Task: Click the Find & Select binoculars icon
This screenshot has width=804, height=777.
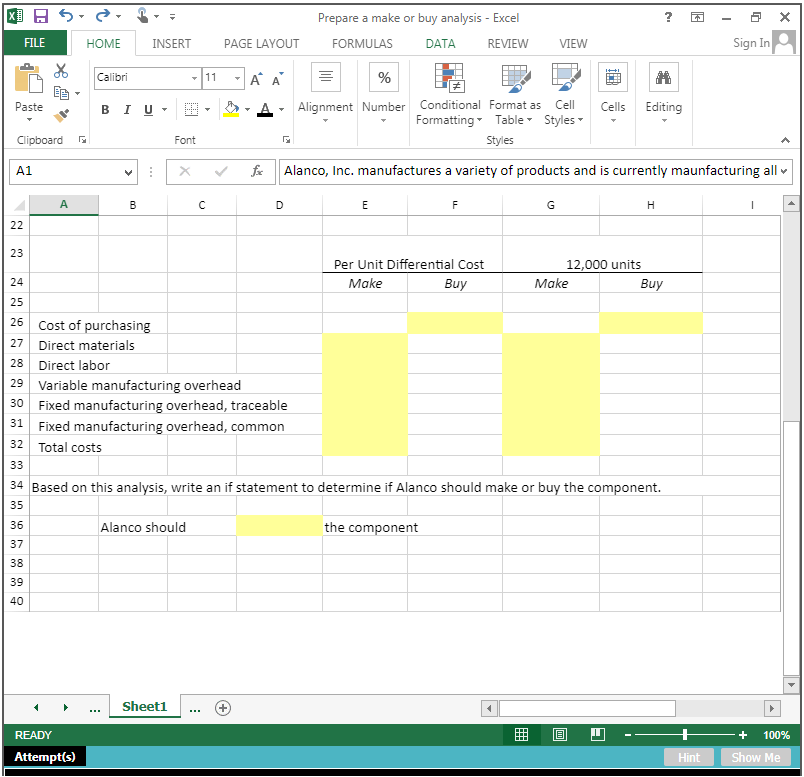Action: [x=664, y=77]
